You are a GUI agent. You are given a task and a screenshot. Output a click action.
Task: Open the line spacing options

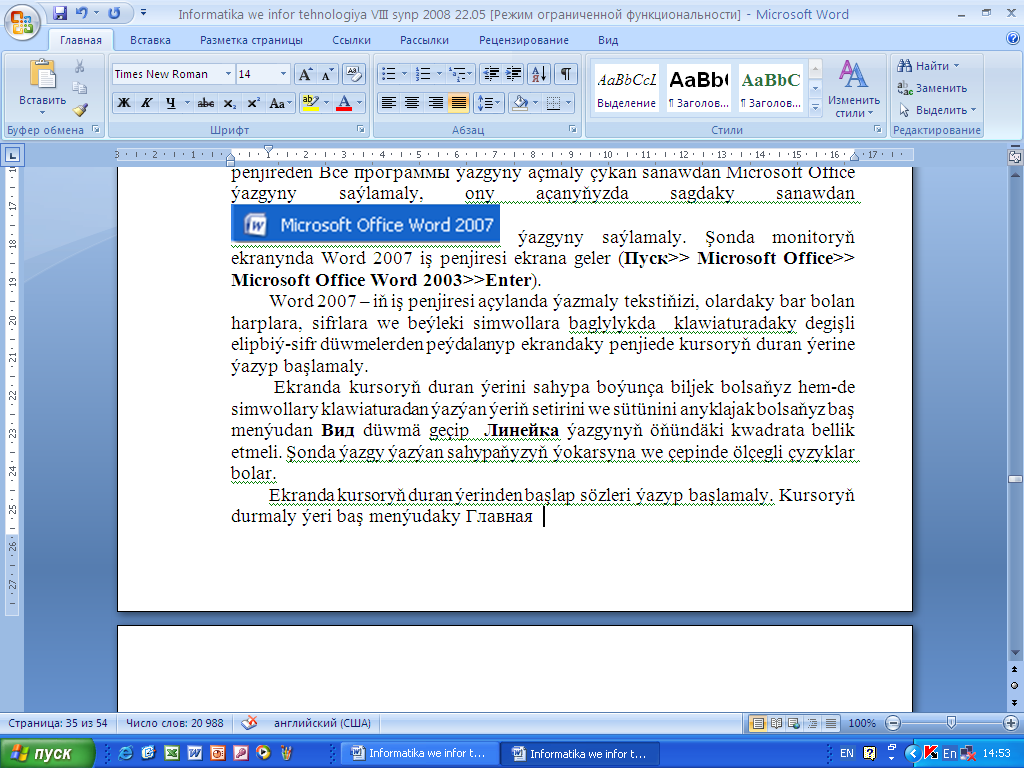tap(489, 103)
